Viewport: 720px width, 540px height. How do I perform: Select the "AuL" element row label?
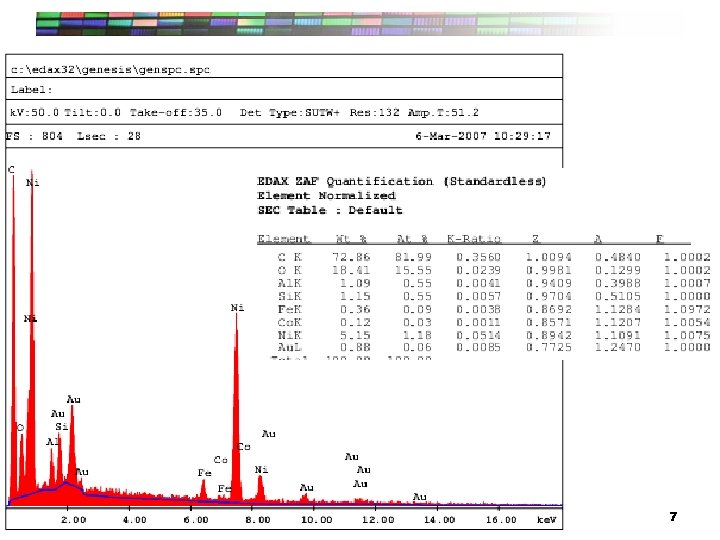click(290, 348)
